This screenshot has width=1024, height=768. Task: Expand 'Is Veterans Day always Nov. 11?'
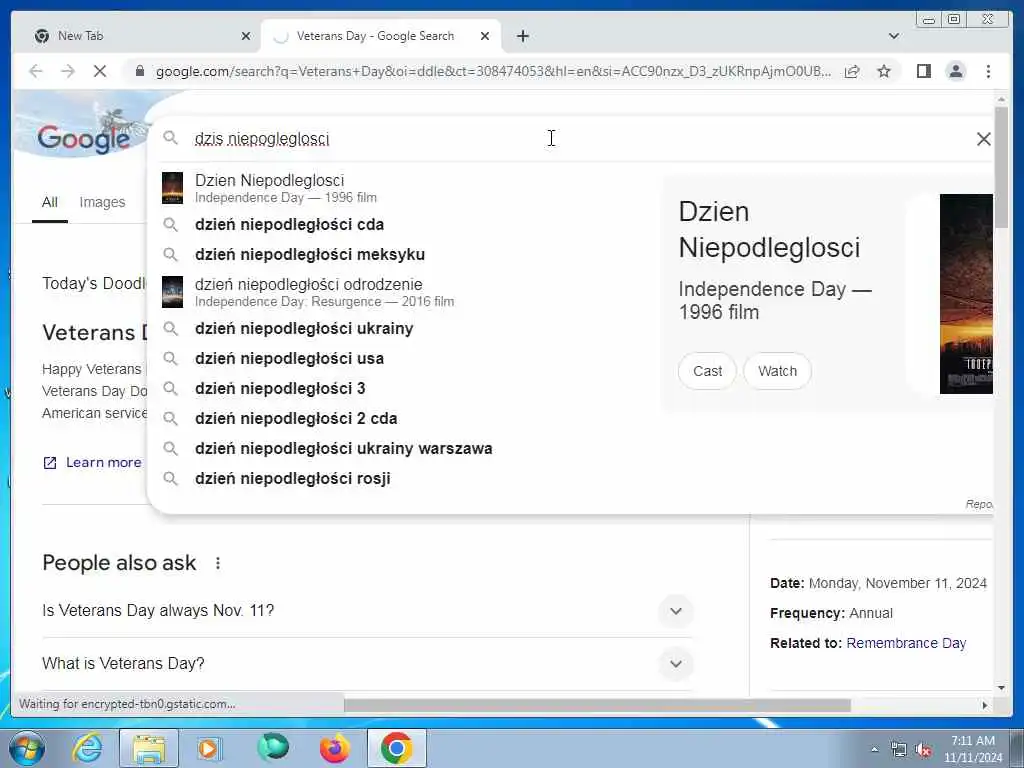(x=676, y=611)
